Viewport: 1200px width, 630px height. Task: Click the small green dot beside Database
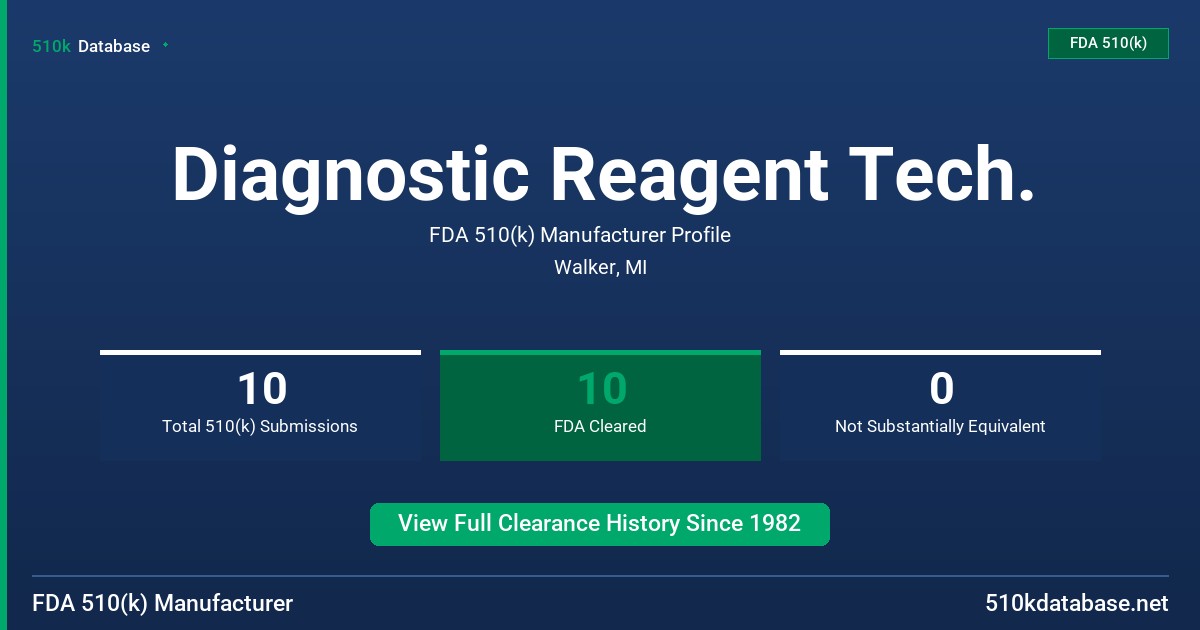pyautogui.click(x=165, y=45)
